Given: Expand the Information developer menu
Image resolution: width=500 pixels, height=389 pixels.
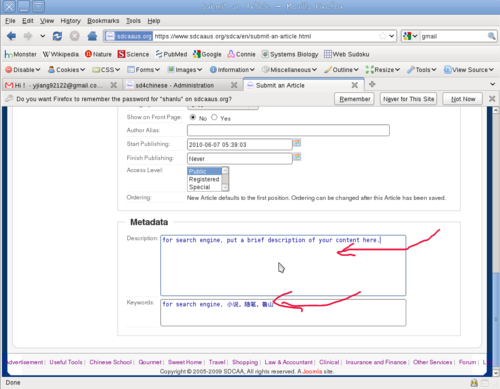Looking at the screenshot, I should pyautogui.click(x=232, y=70).
